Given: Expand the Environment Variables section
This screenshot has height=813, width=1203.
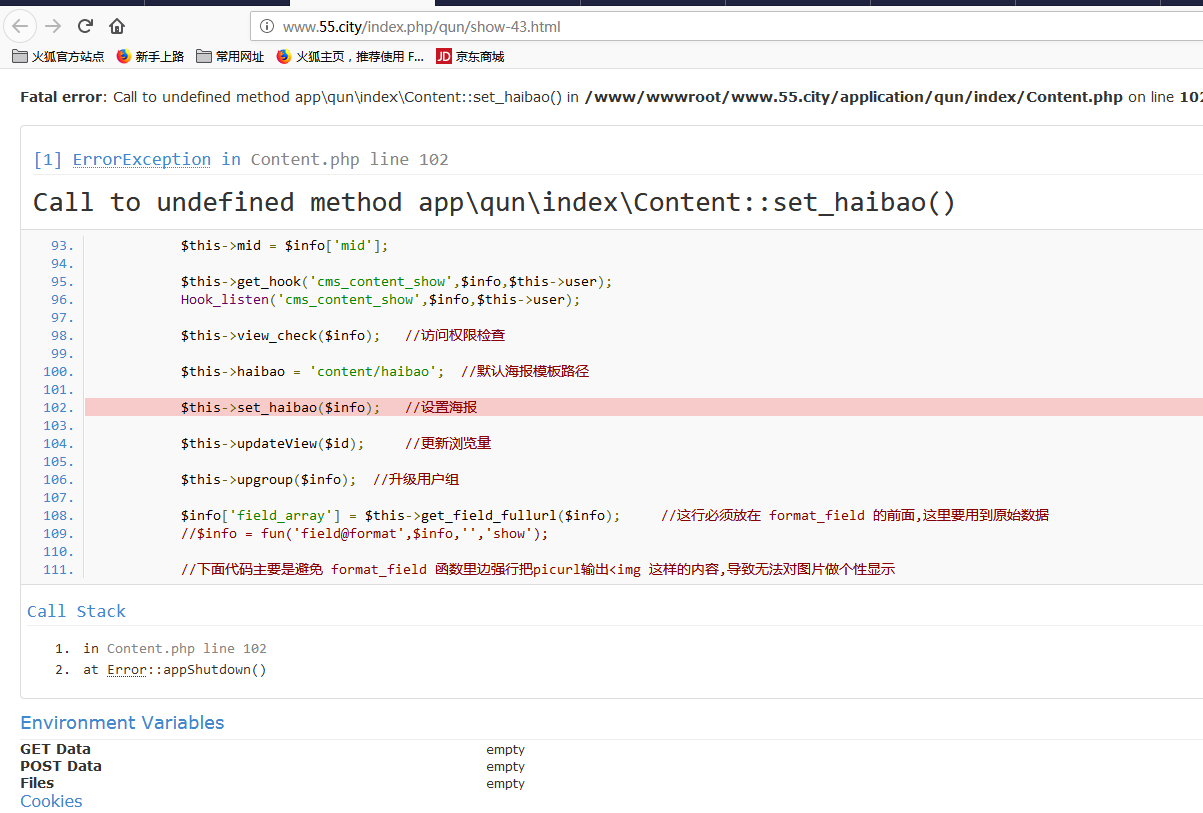Looking at the screenshot, I should [122, 723].
